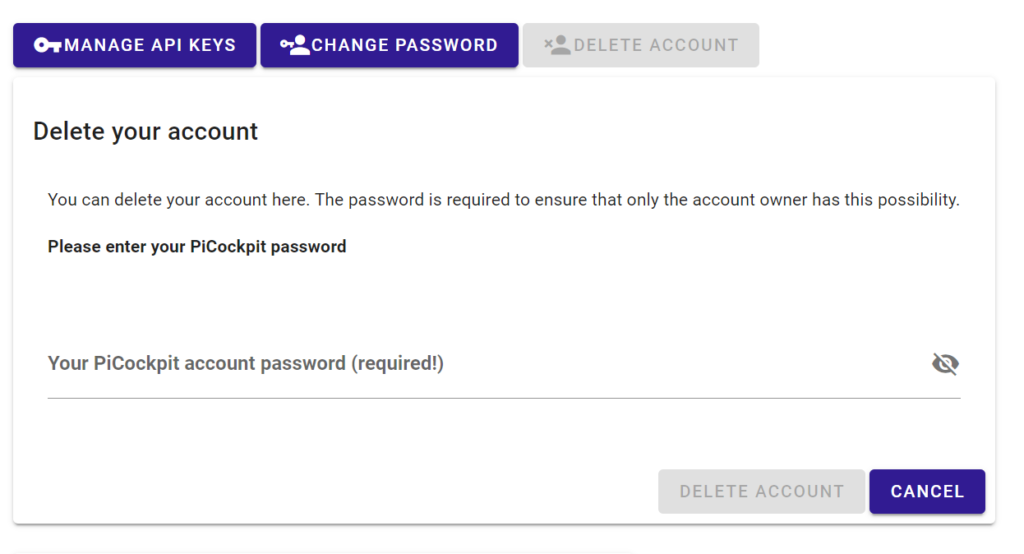Viewport: 1024px width, 554px height.
Task: Select the greyed Delete Account top button
Action: 641,45
